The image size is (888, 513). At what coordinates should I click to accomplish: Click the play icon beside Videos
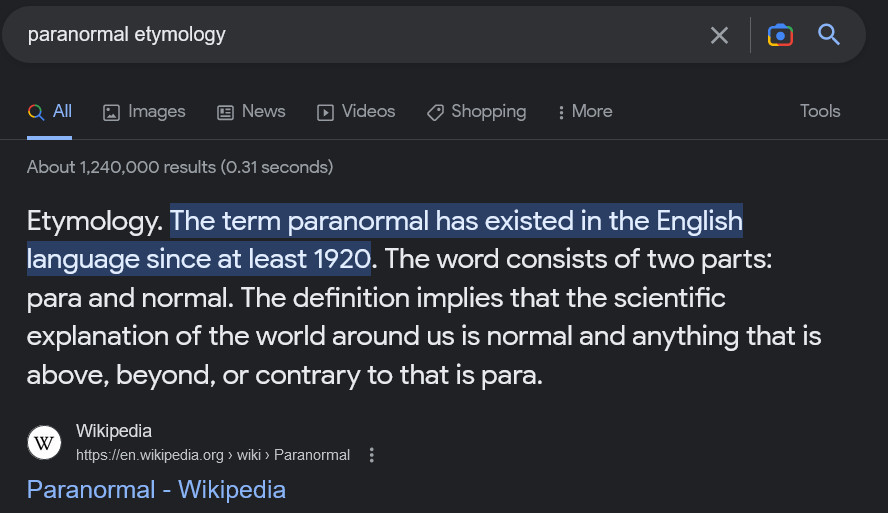(x=325, y=112)
